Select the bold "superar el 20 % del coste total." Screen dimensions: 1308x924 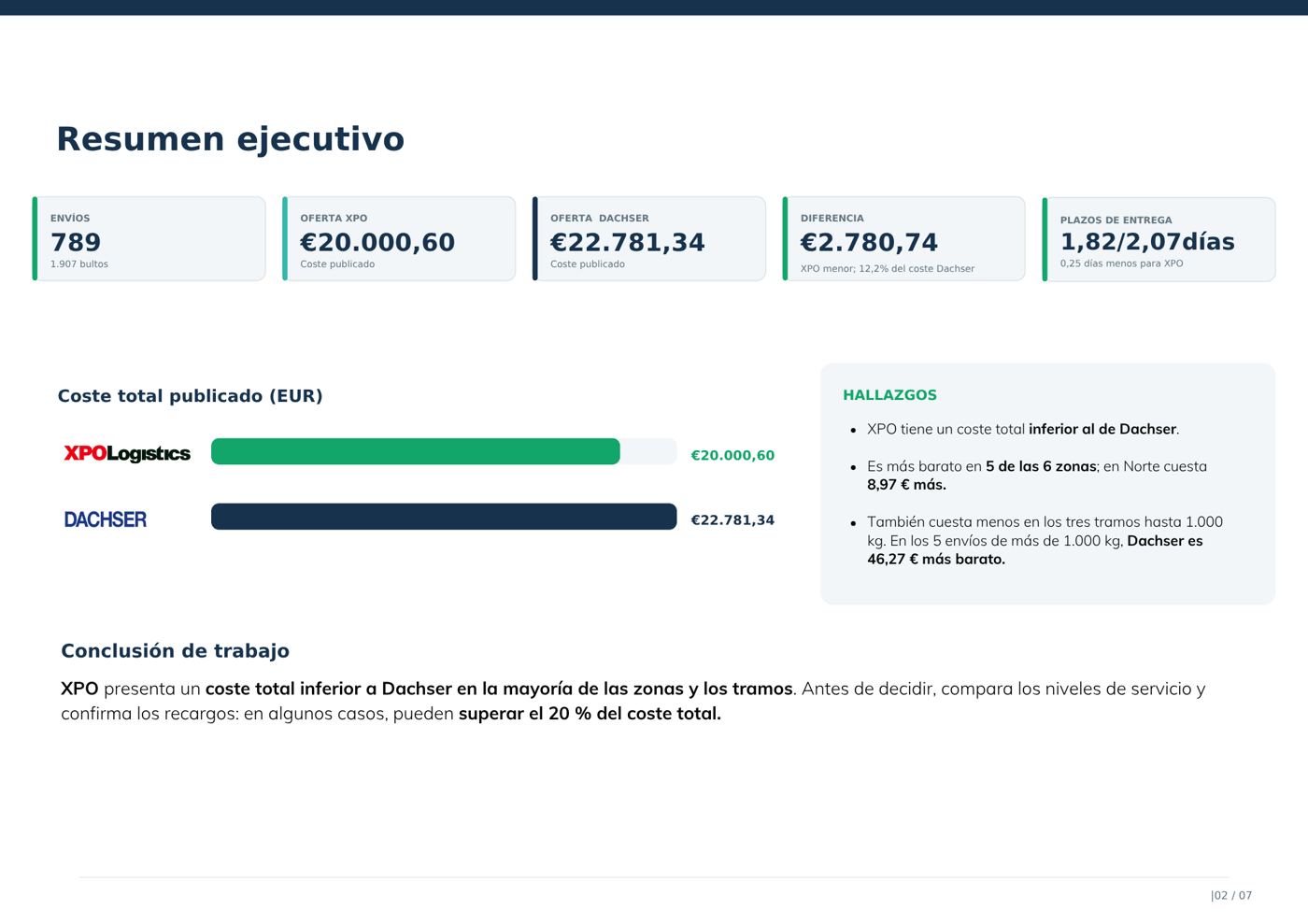point(590,714)
